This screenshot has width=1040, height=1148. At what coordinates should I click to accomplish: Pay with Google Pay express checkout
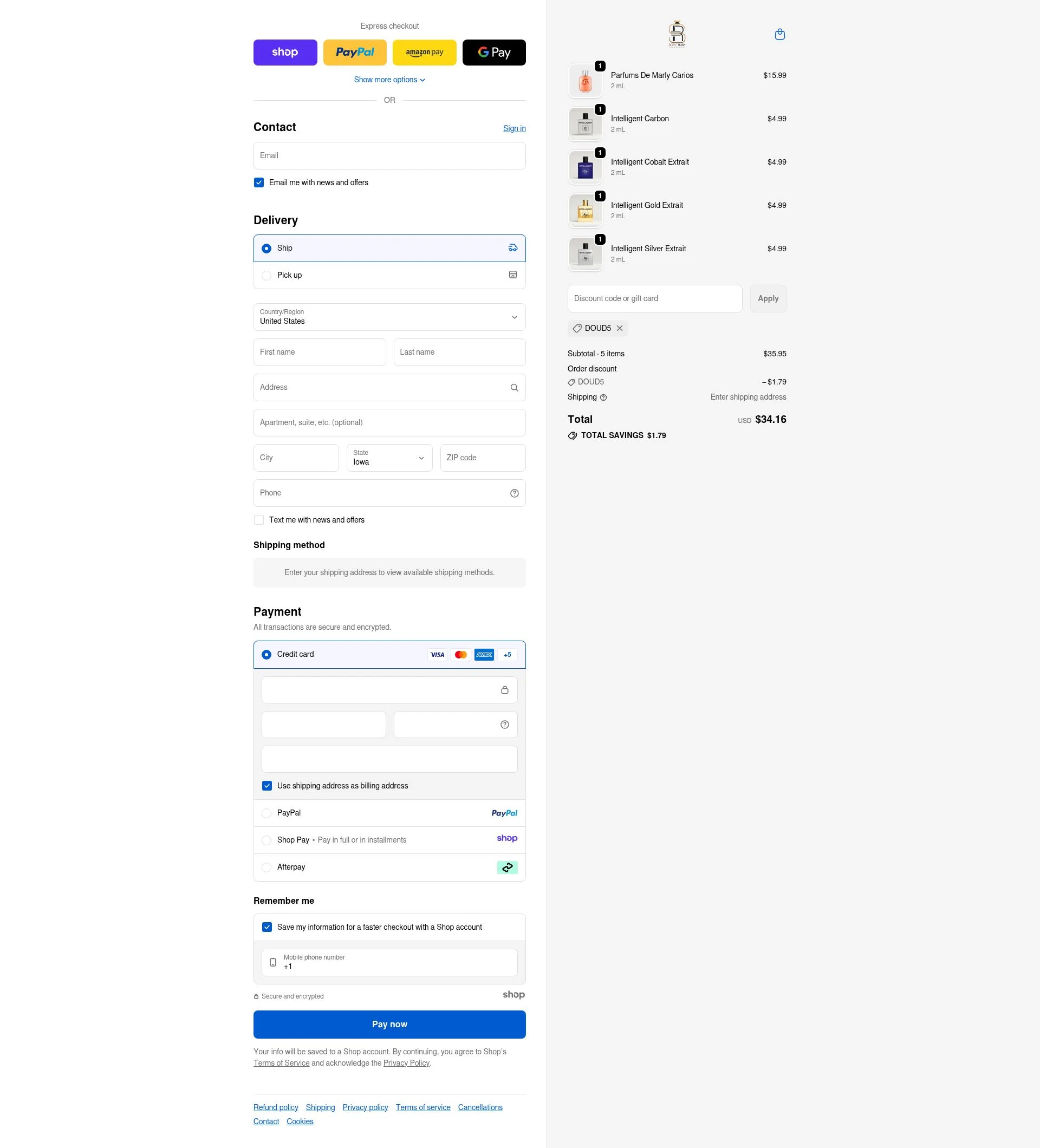point(494,52)
